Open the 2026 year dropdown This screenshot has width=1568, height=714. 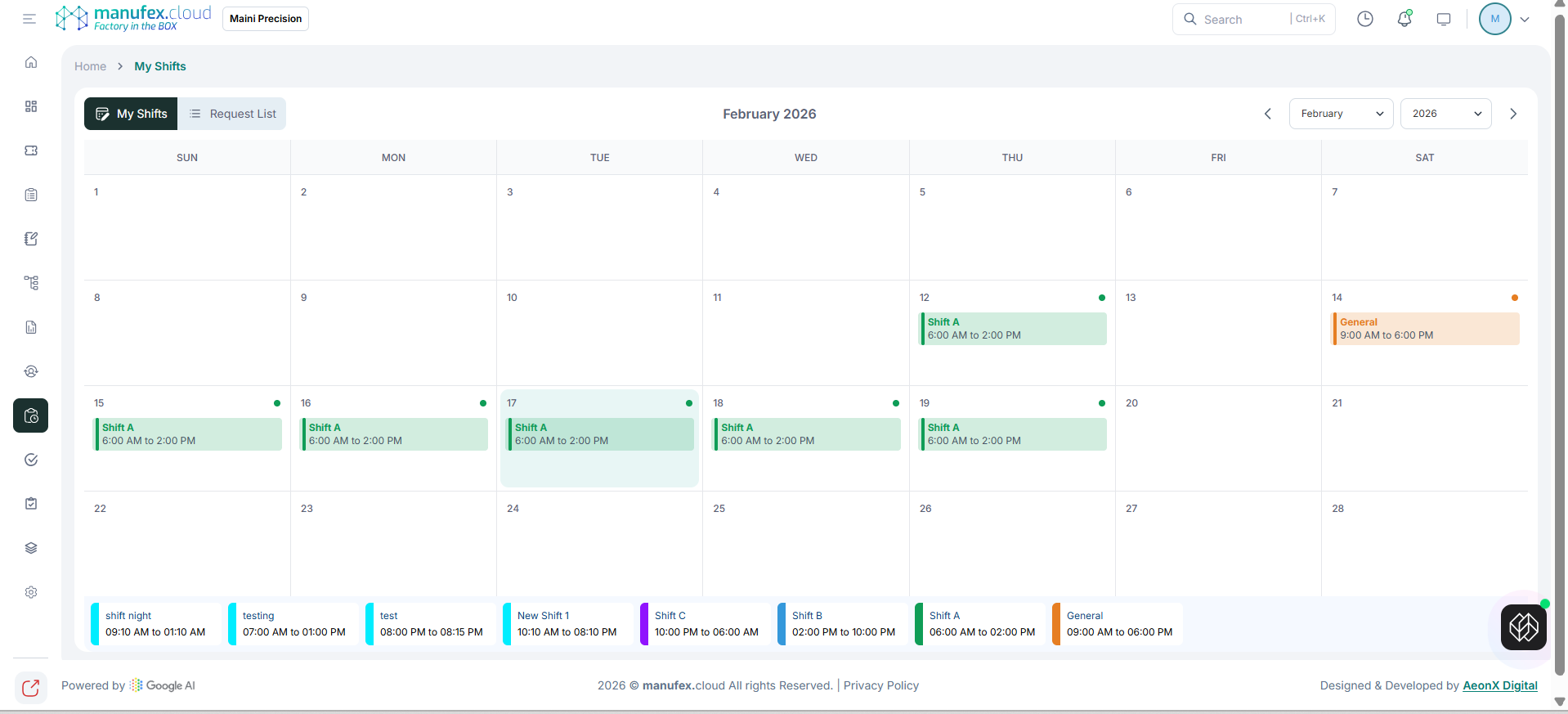coord(1445,114)
